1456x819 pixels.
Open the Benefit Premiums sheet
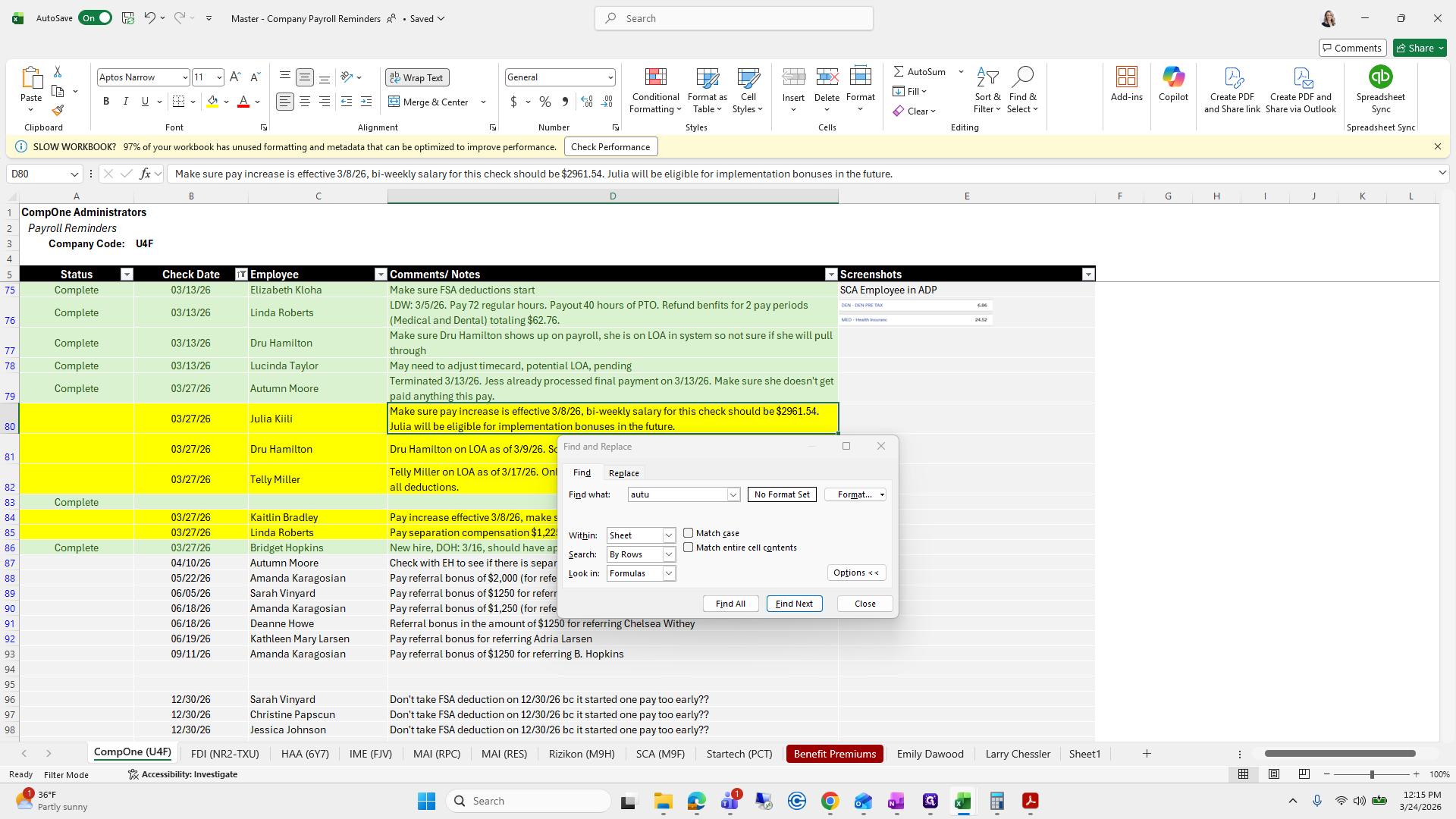tap(834, 753)
